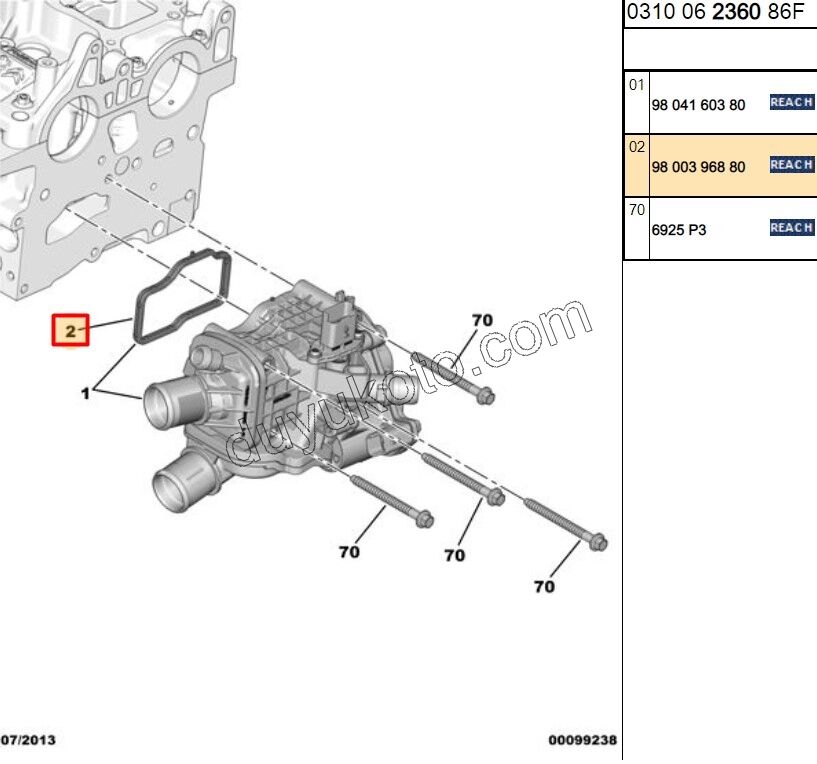Click callout 2 next to the gasket
The height and width of the screenshot is (764, 817).
click(70, 330)
